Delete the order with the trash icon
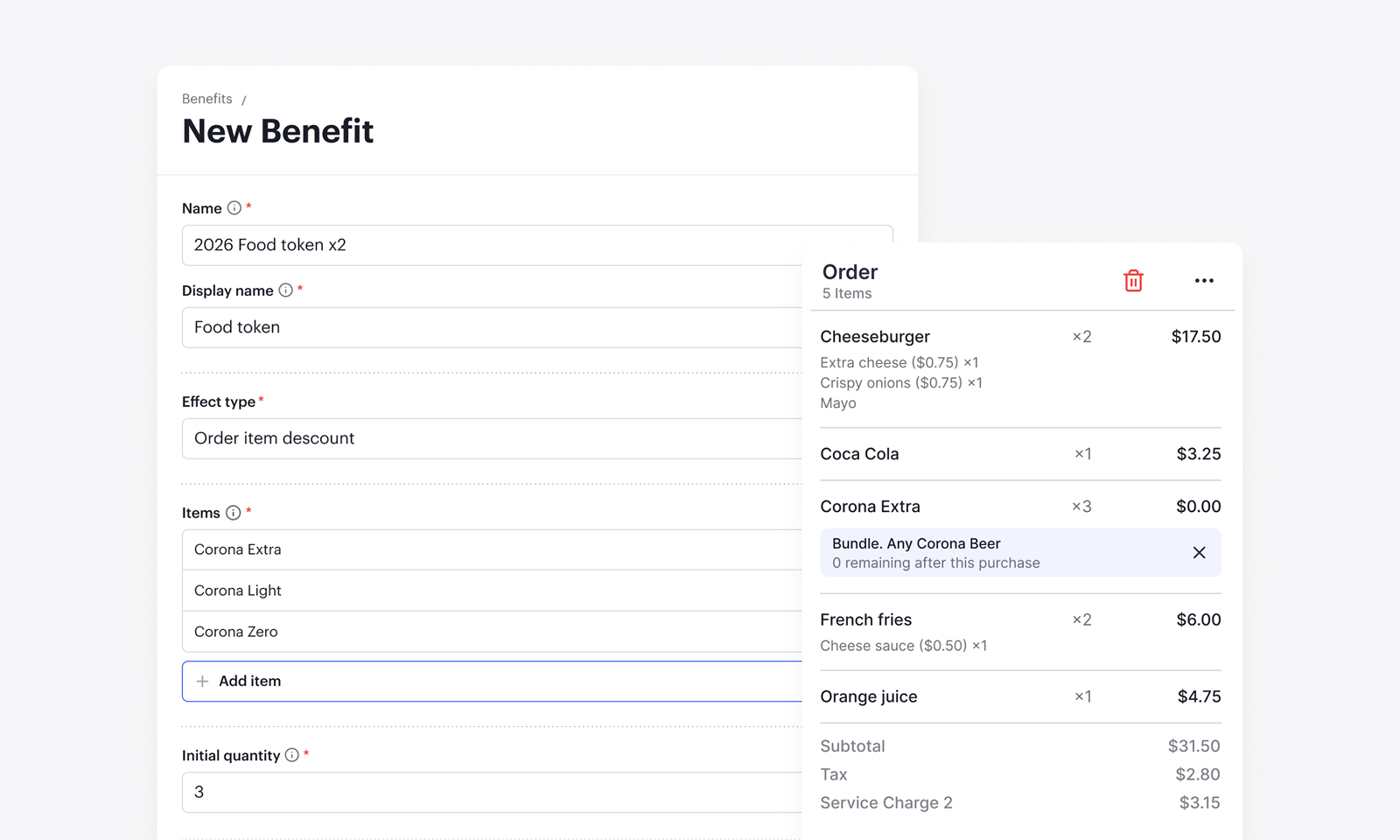Image resolution: width=1400 pixels, height=840 pixels. (1133, 280)
